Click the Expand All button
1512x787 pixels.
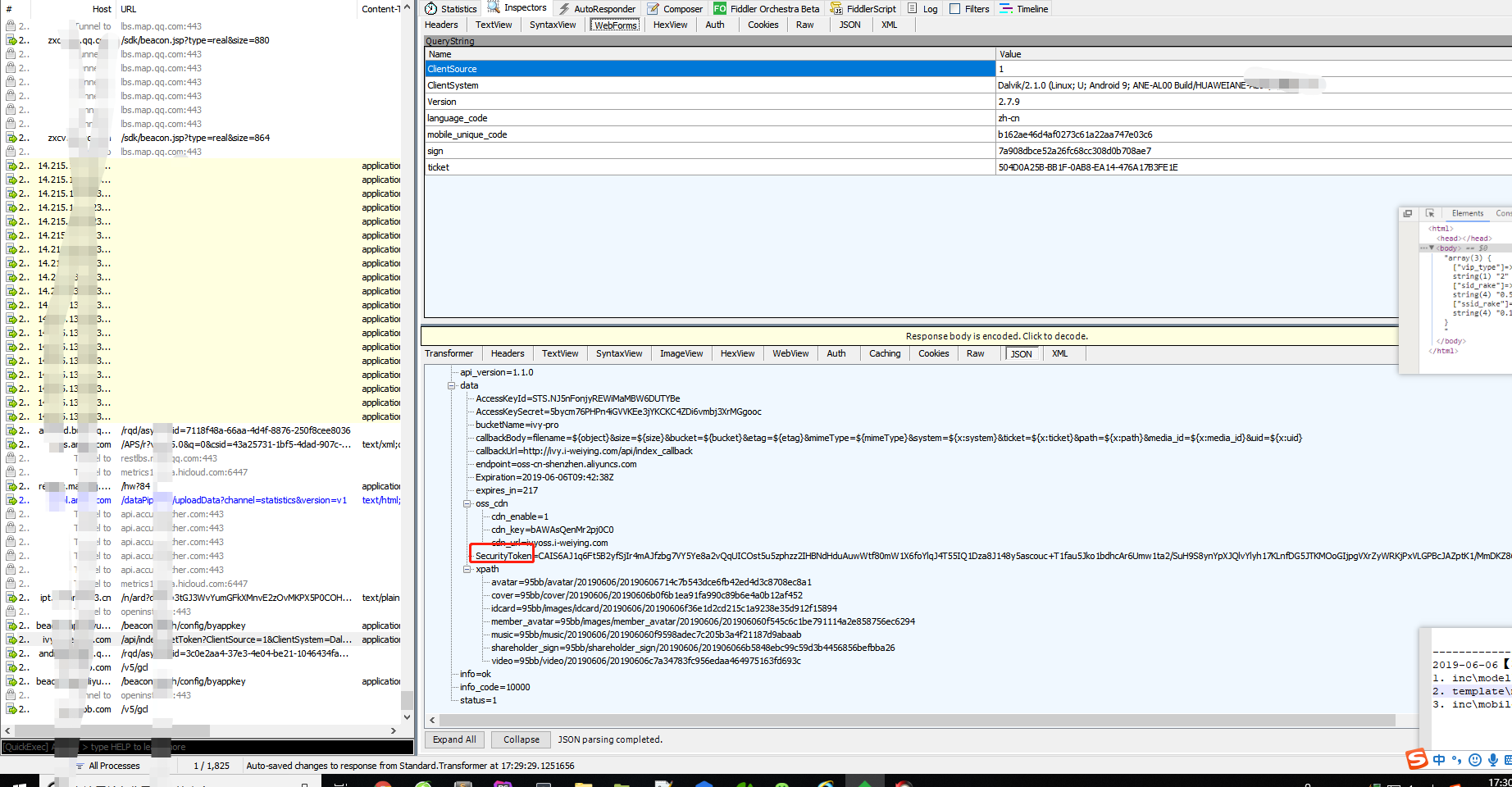(x=454, y=739)
